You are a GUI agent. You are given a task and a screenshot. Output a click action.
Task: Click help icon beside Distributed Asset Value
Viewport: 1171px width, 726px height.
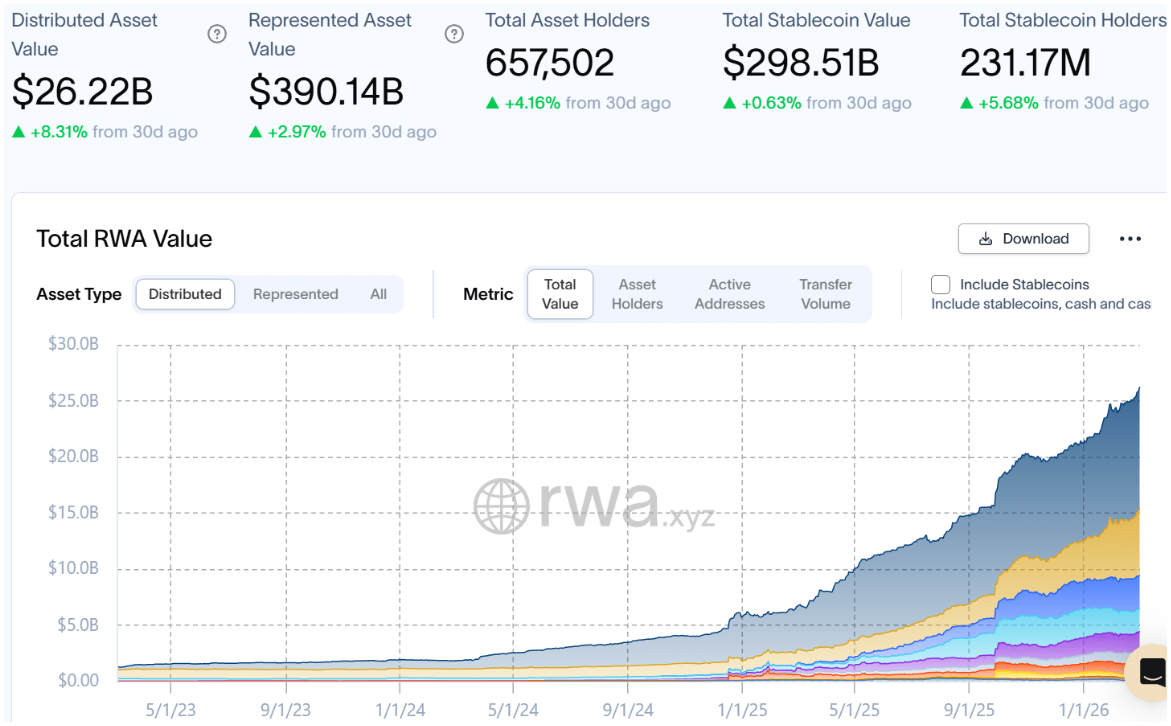coord(217,34)
